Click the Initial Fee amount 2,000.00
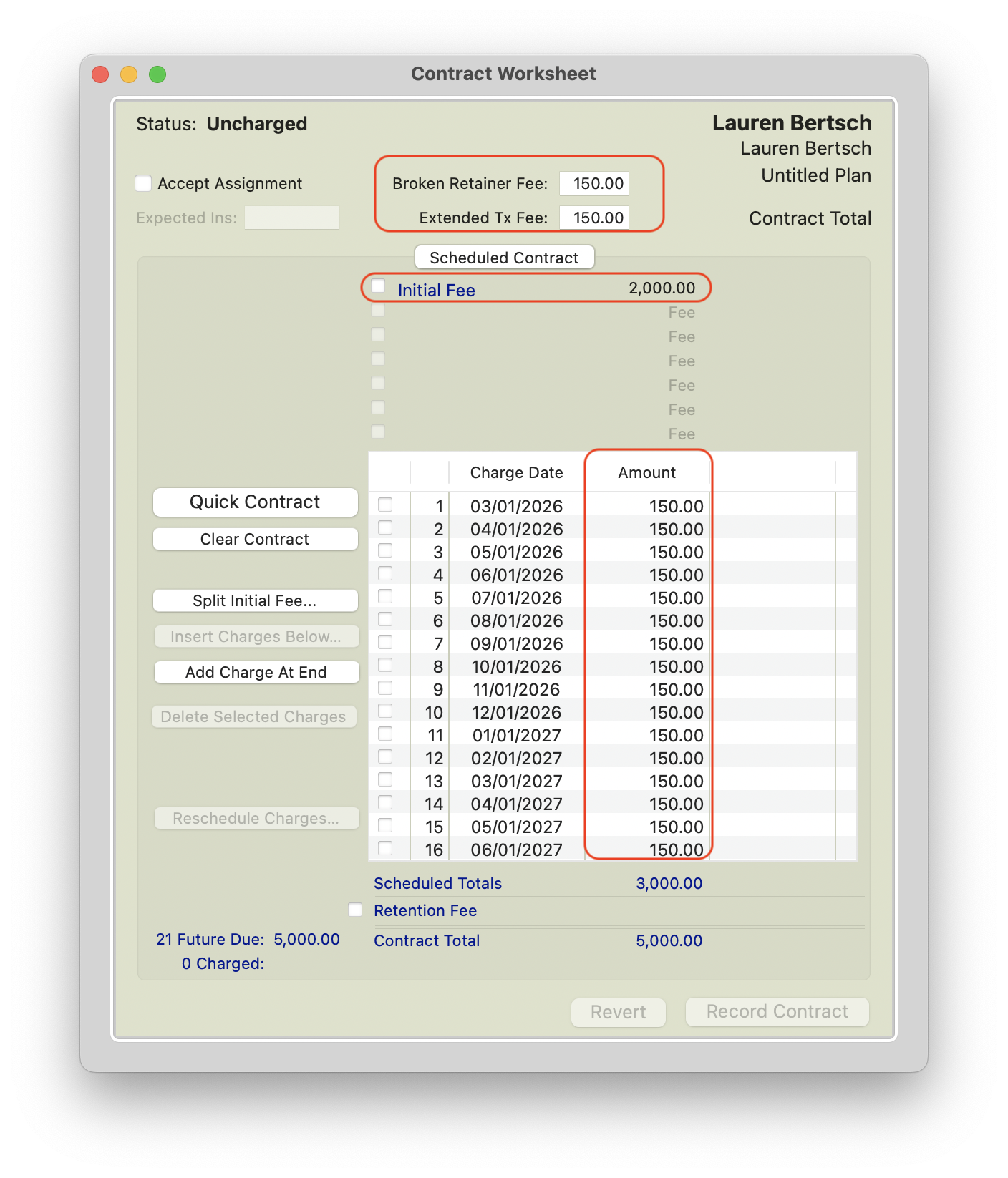This screenshot has height=1178, width=1008. (662, 288)
